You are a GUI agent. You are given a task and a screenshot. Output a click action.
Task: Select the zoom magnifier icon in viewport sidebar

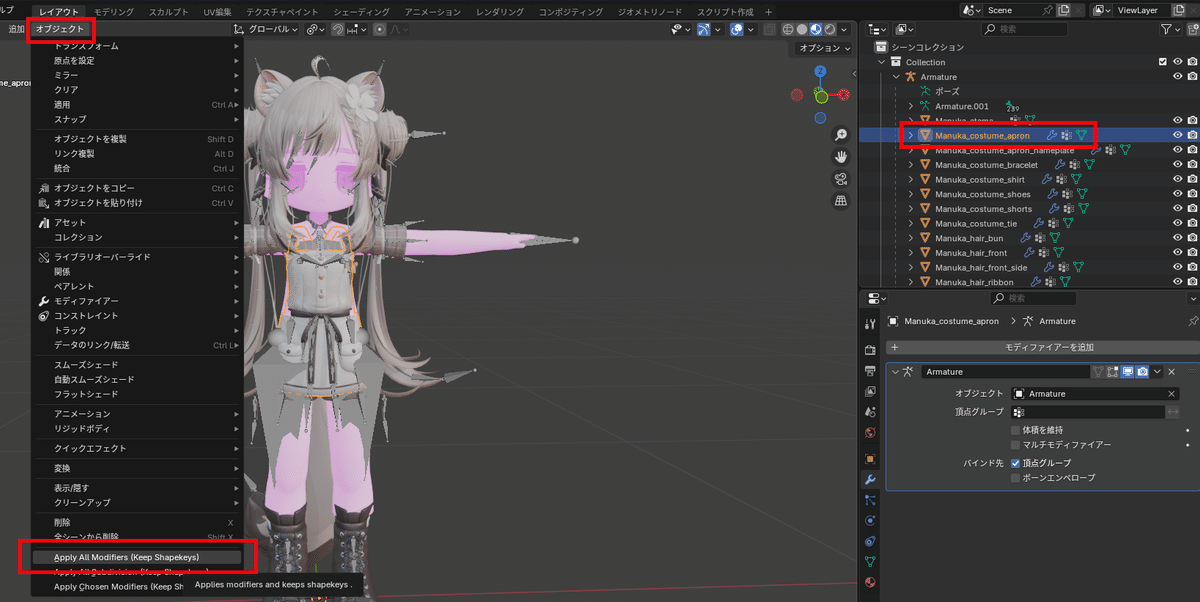(839, 135)
